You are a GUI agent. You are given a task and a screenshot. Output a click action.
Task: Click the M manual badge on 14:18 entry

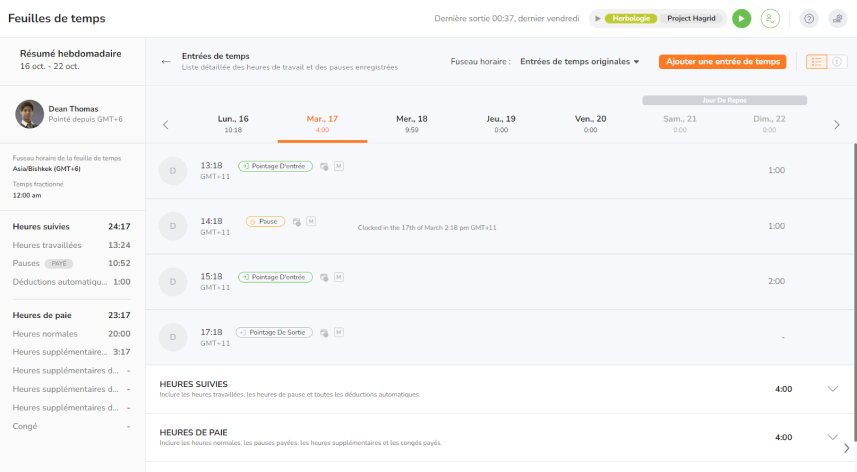coord(311,221)
